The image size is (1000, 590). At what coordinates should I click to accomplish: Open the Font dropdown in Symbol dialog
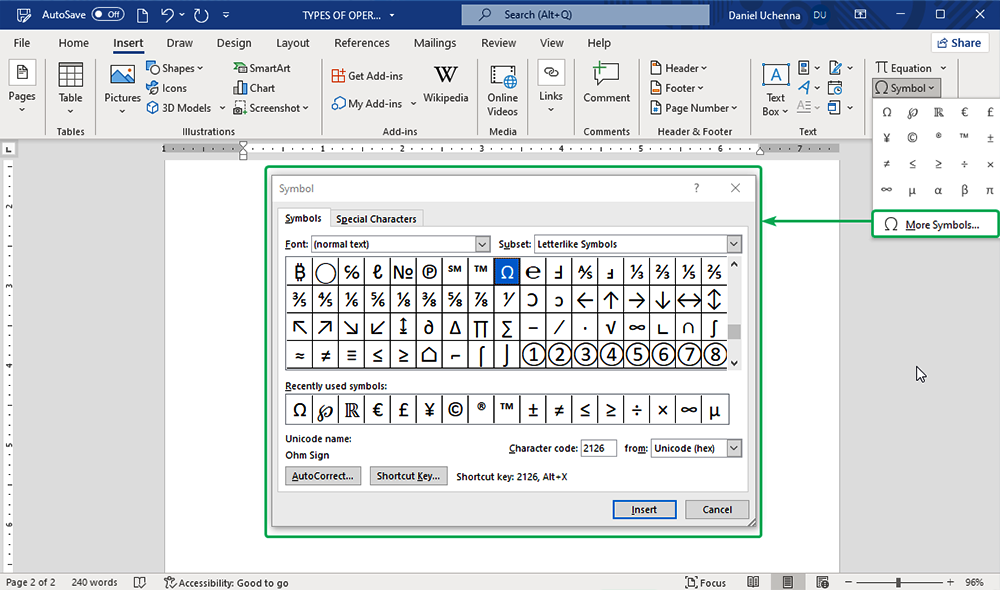tap(483, 243)
